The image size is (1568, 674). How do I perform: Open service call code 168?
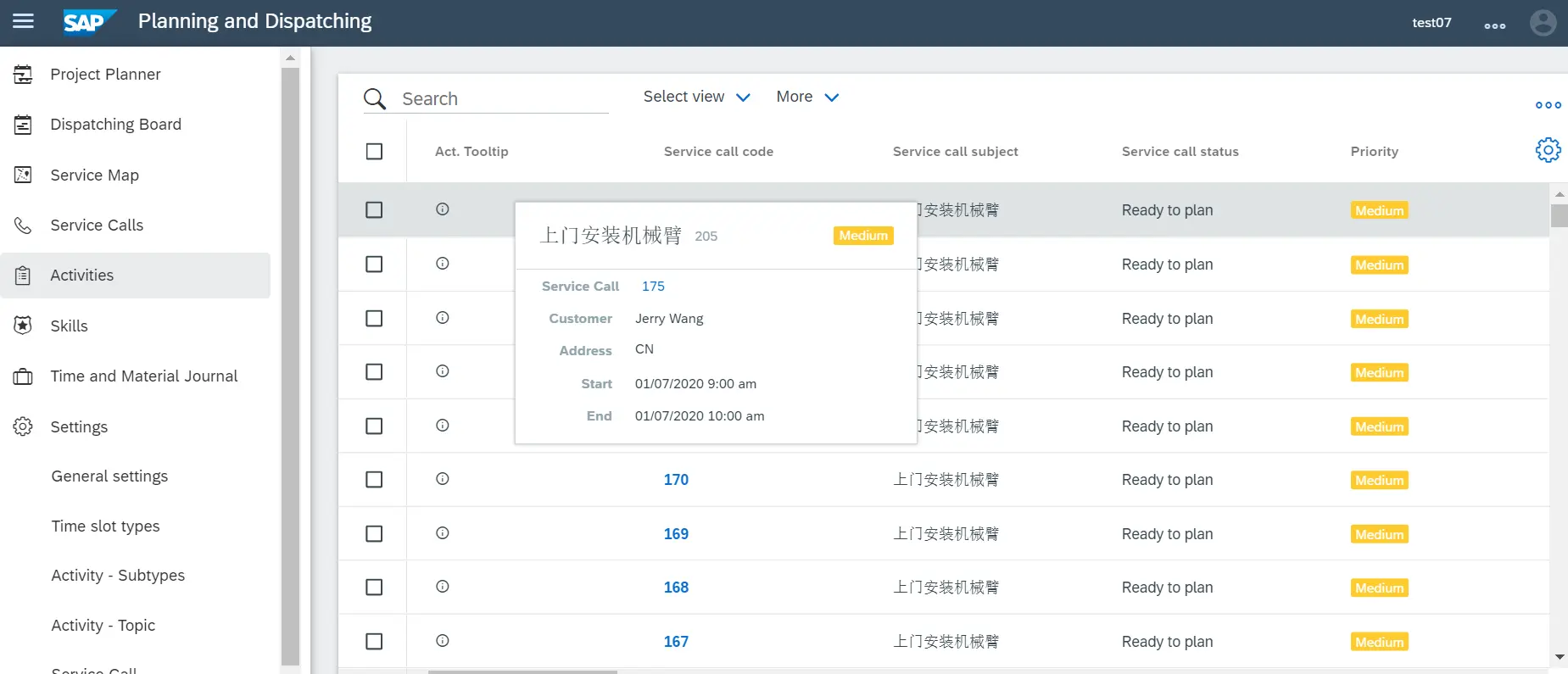coord(676,588)
